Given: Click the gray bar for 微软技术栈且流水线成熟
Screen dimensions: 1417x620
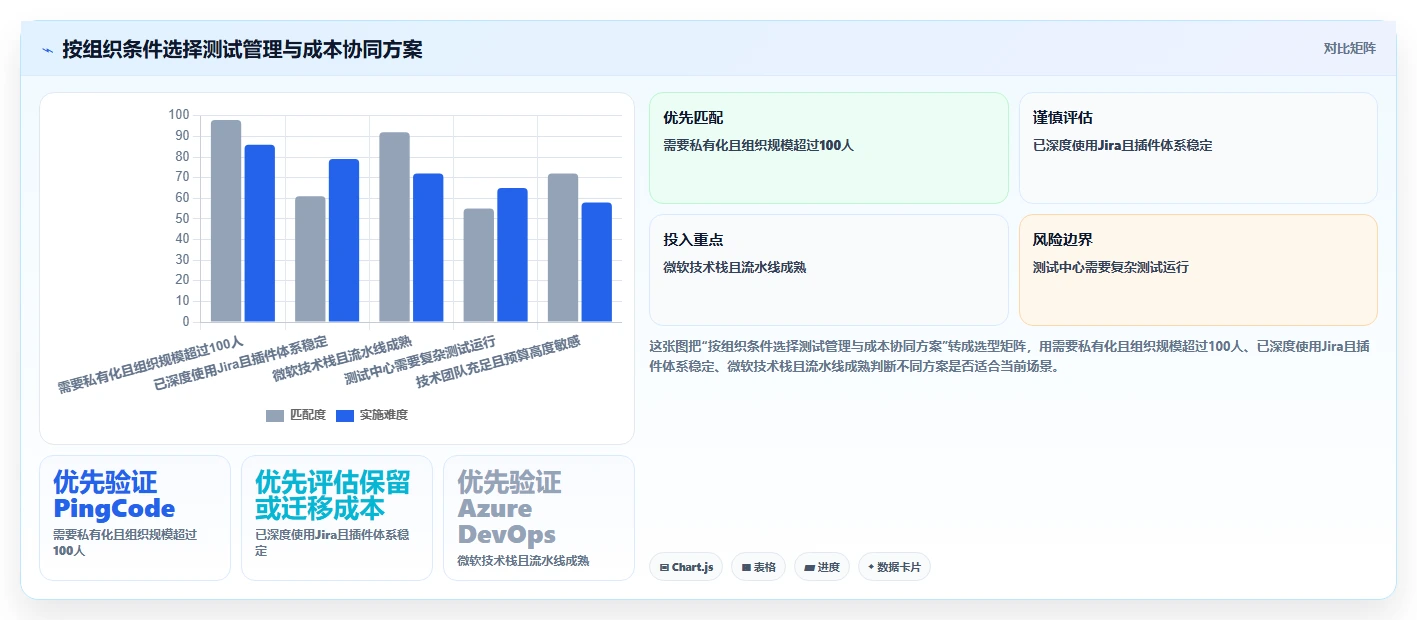Looking at the screenshot, I should [x=394, y=227].
